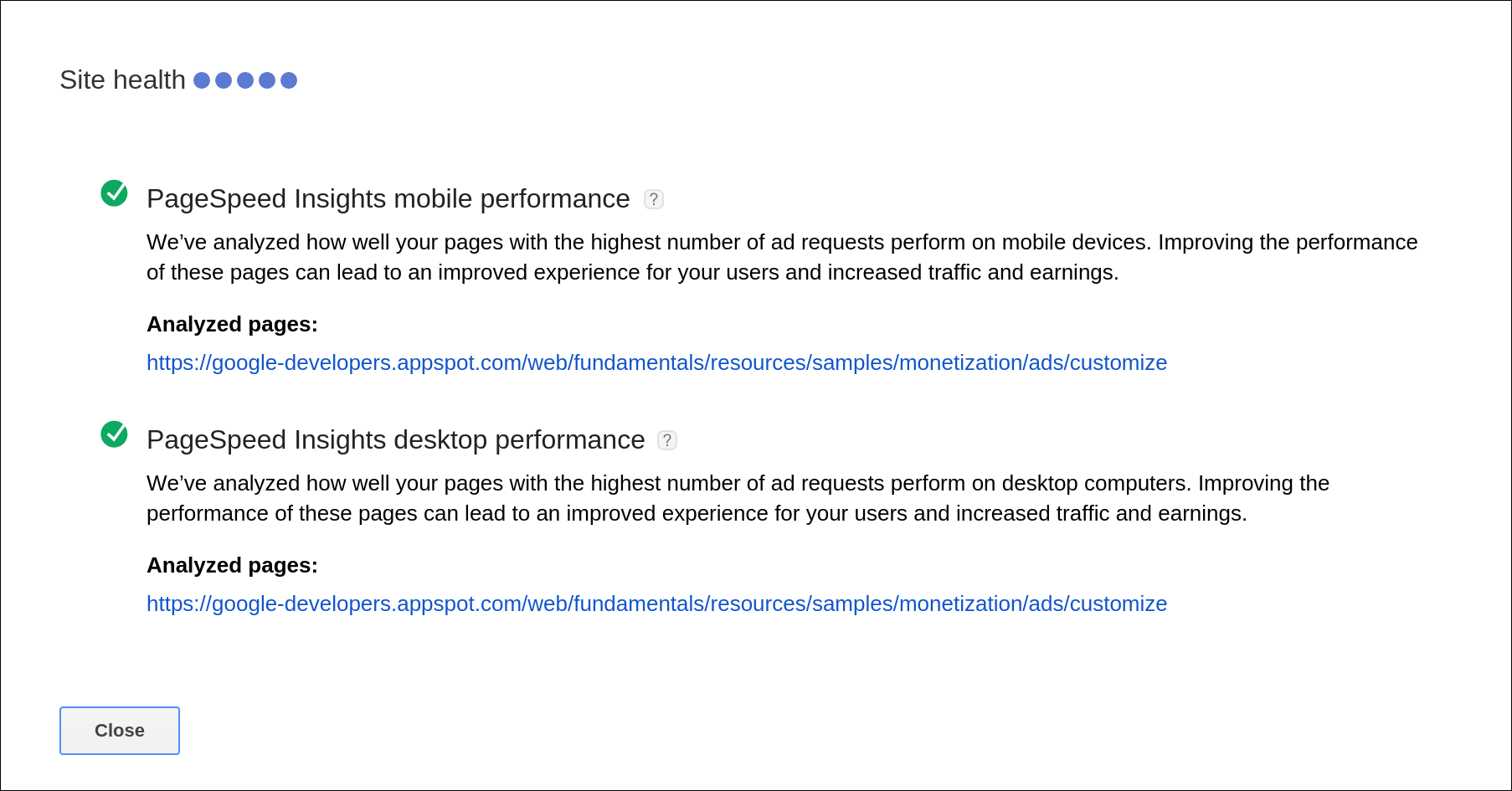Click the second Site health rating dot
1512x791 pixels.
point(224,80)
